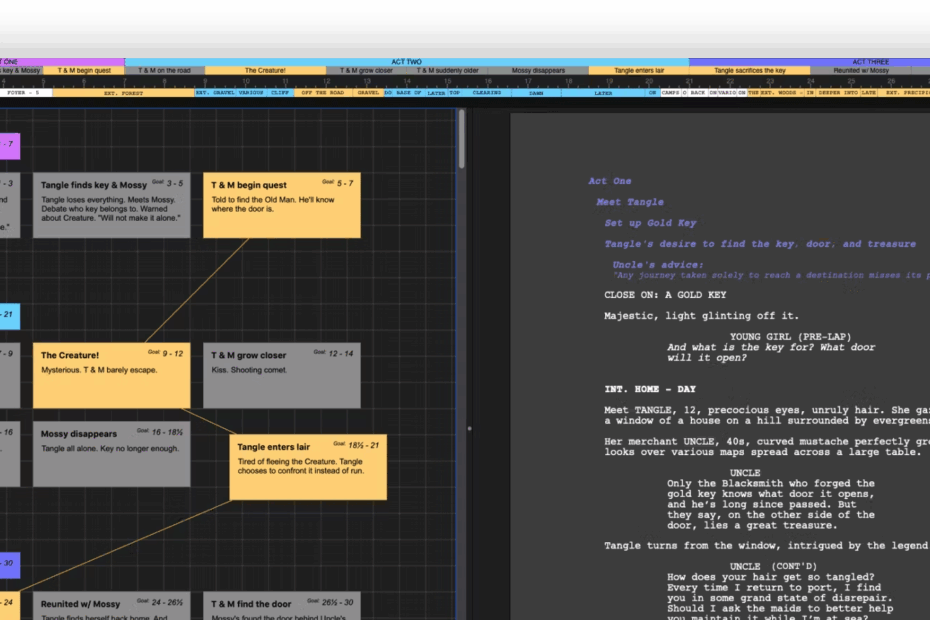Click the gray 'T & M grow closer' card
Screen dimensions: 930x620
[x=281, y=375]
